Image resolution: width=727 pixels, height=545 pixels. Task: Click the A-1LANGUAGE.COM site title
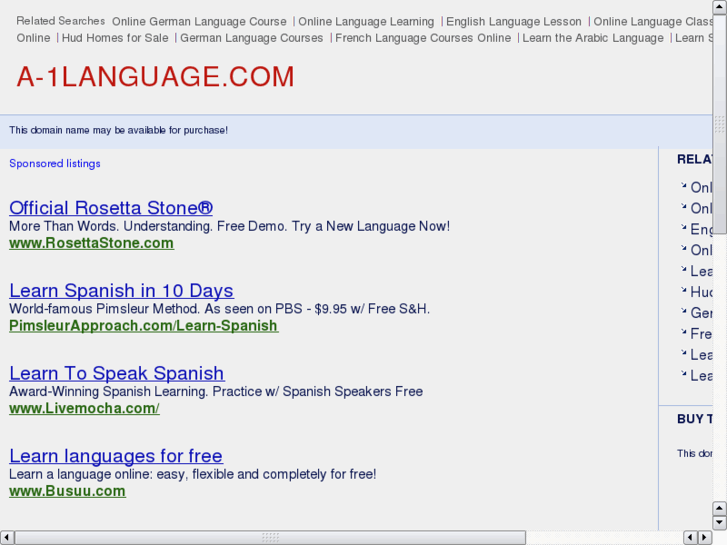pyautogui.click(x=156, y=77)
